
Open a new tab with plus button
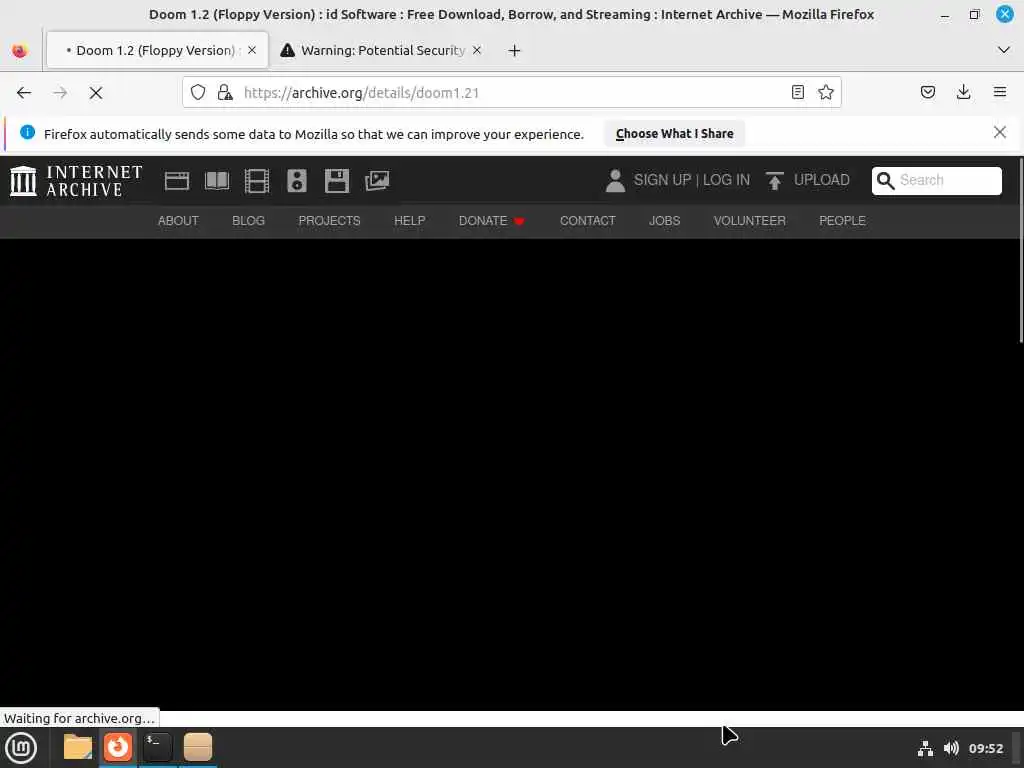[x=515, y=50]
